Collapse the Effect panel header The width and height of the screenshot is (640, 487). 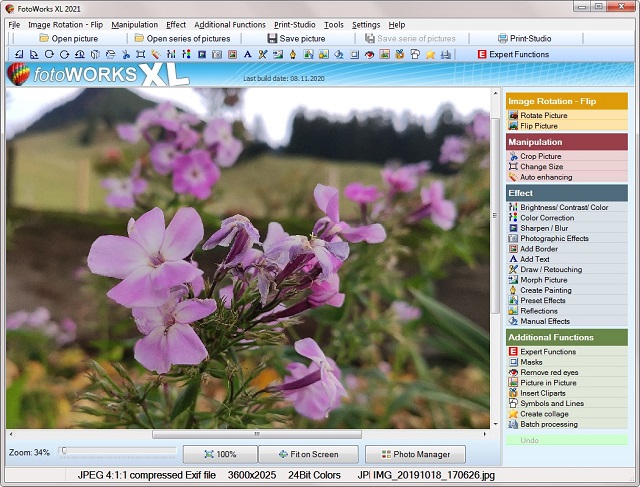point(566,192)
